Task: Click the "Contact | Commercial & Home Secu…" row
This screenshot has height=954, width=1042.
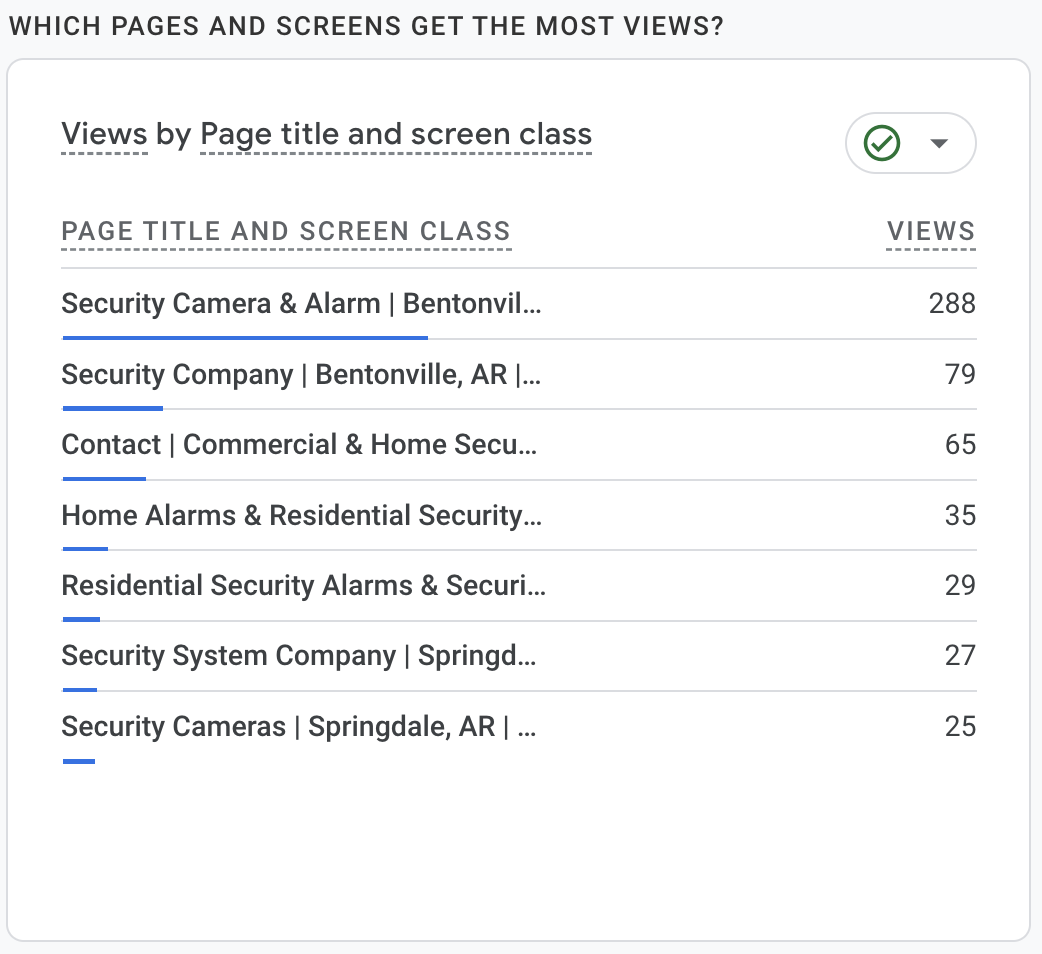Action: pyautogui.click(x=299, y=445)
